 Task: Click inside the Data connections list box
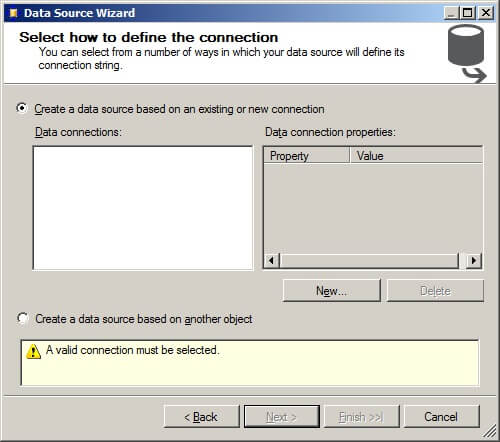[x=143, y=208]
